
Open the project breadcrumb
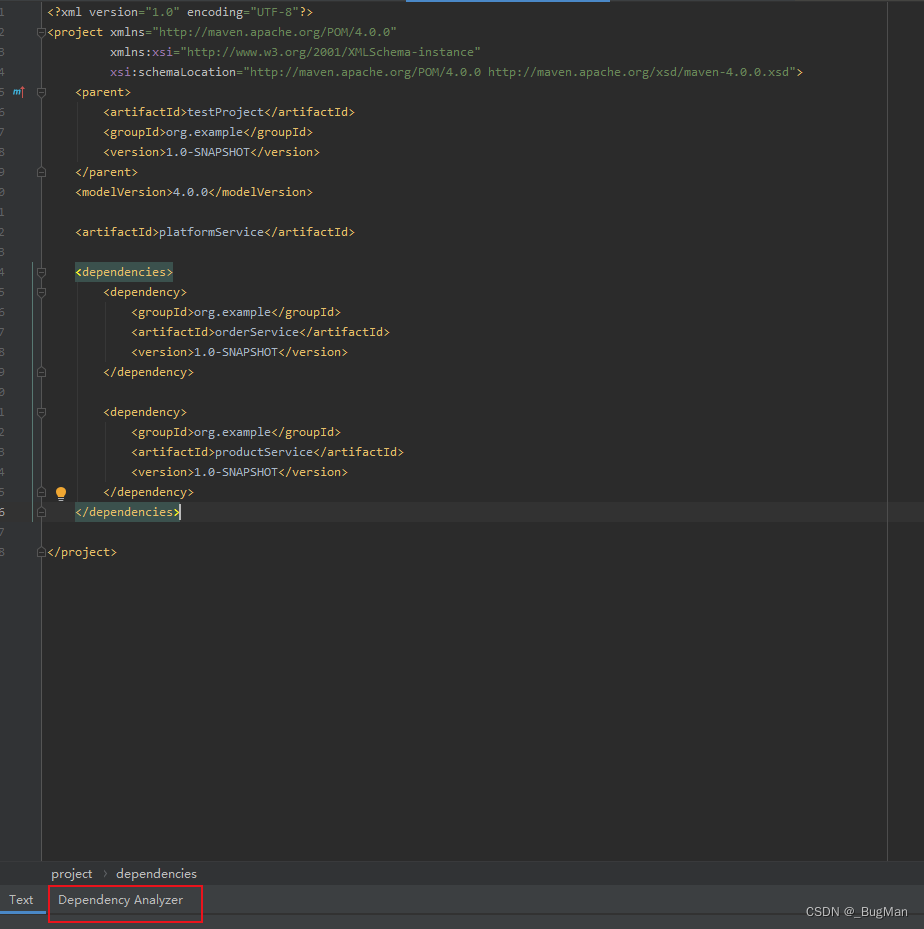click(72, 874)
